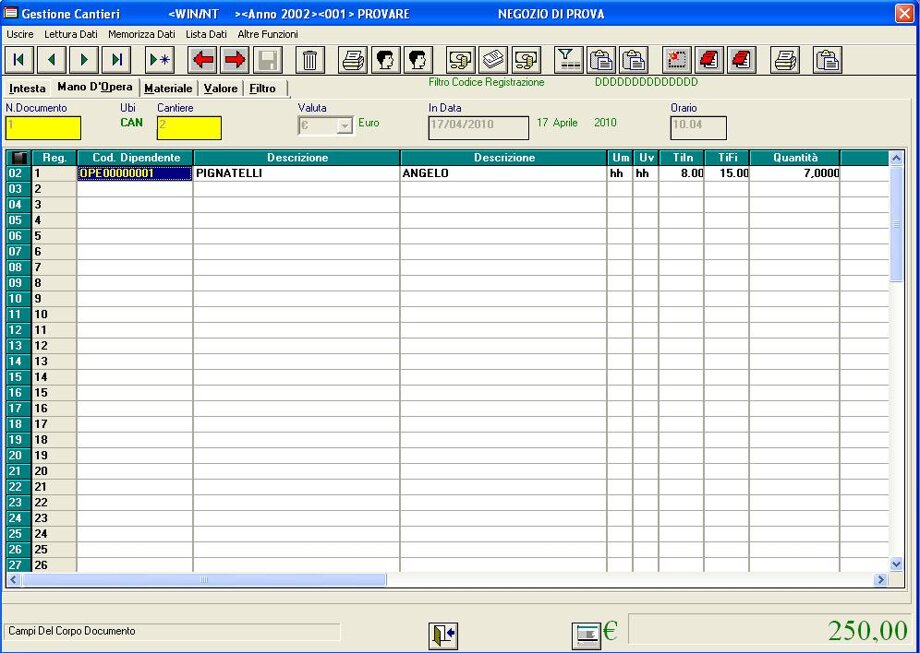920x653 pixels.
Task: Go to last record navigation button
Action: click(116, 60)
